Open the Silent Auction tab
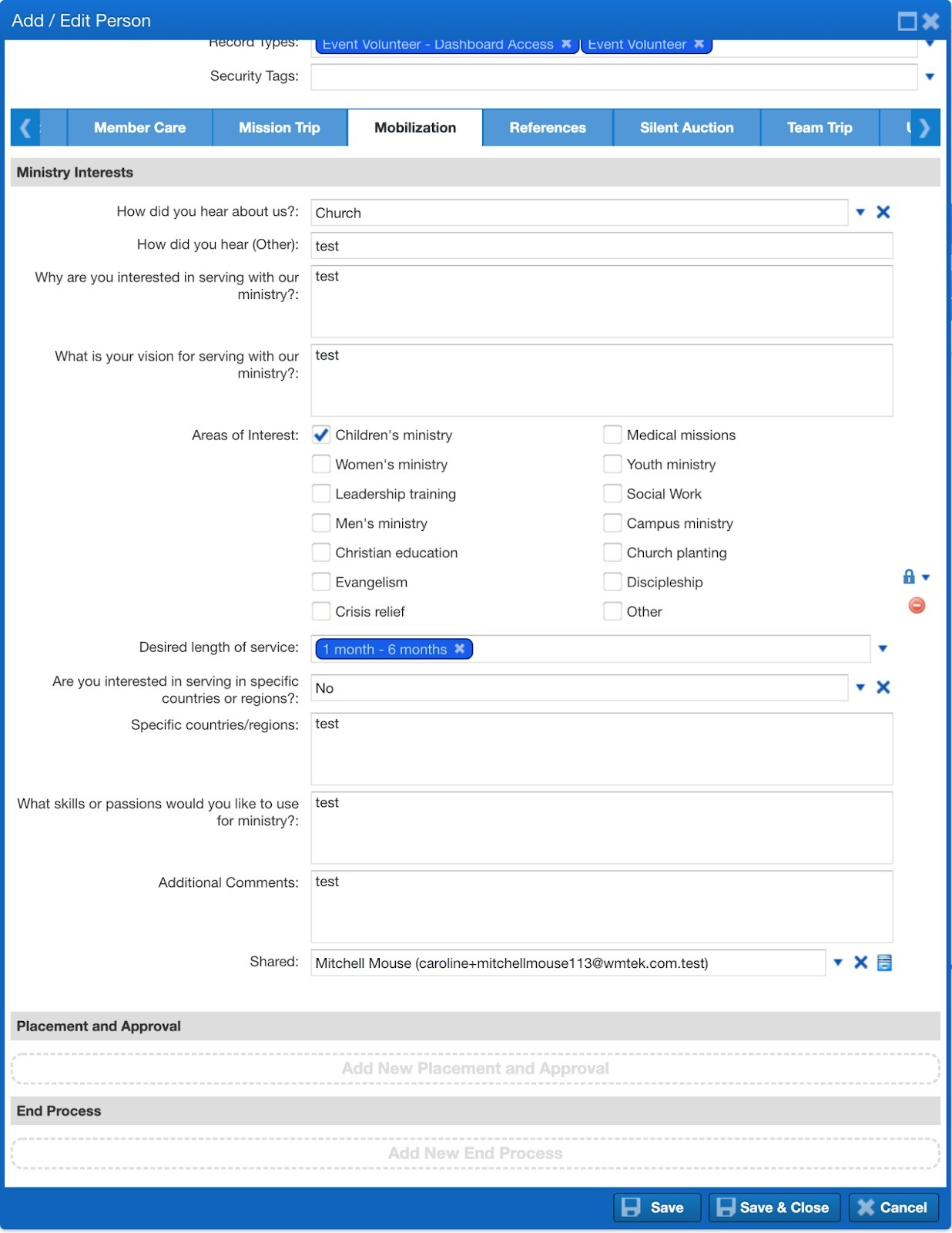Viewport: 952px width, 1233px height. click(687, 127)
